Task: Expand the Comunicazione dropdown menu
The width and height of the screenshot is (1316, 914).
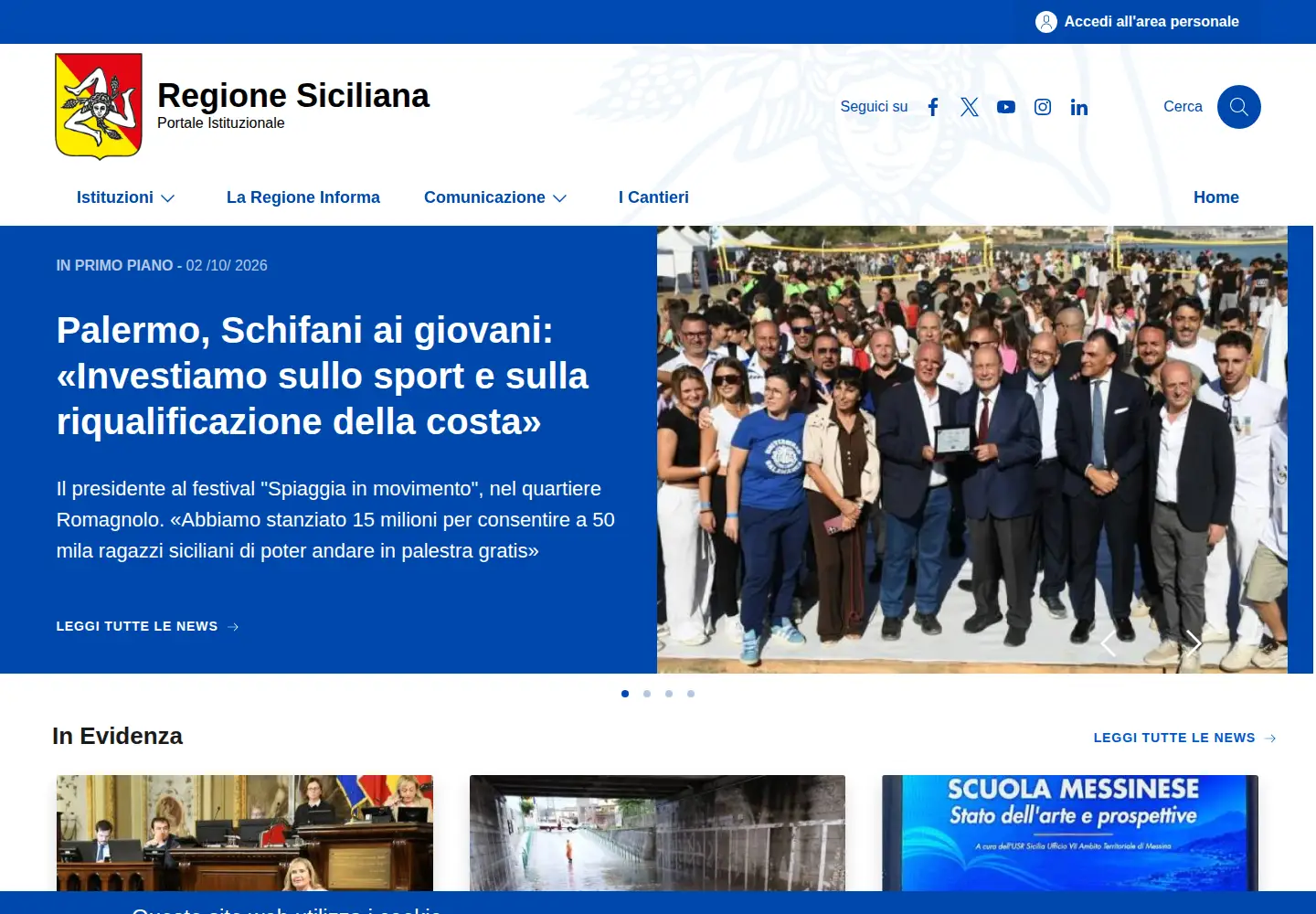Action: (496, 197)
